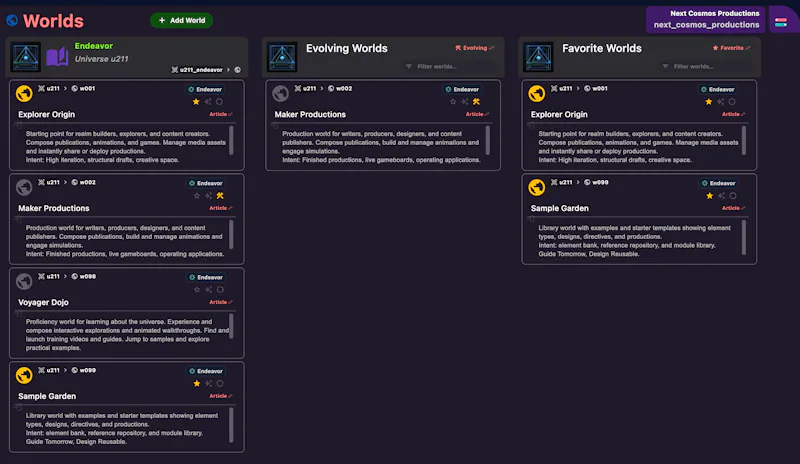Click description scrollbar on Favorite Worlds Explorer Origin
Viewport: 800px width, 464px height.
click(x=744, y=140)
